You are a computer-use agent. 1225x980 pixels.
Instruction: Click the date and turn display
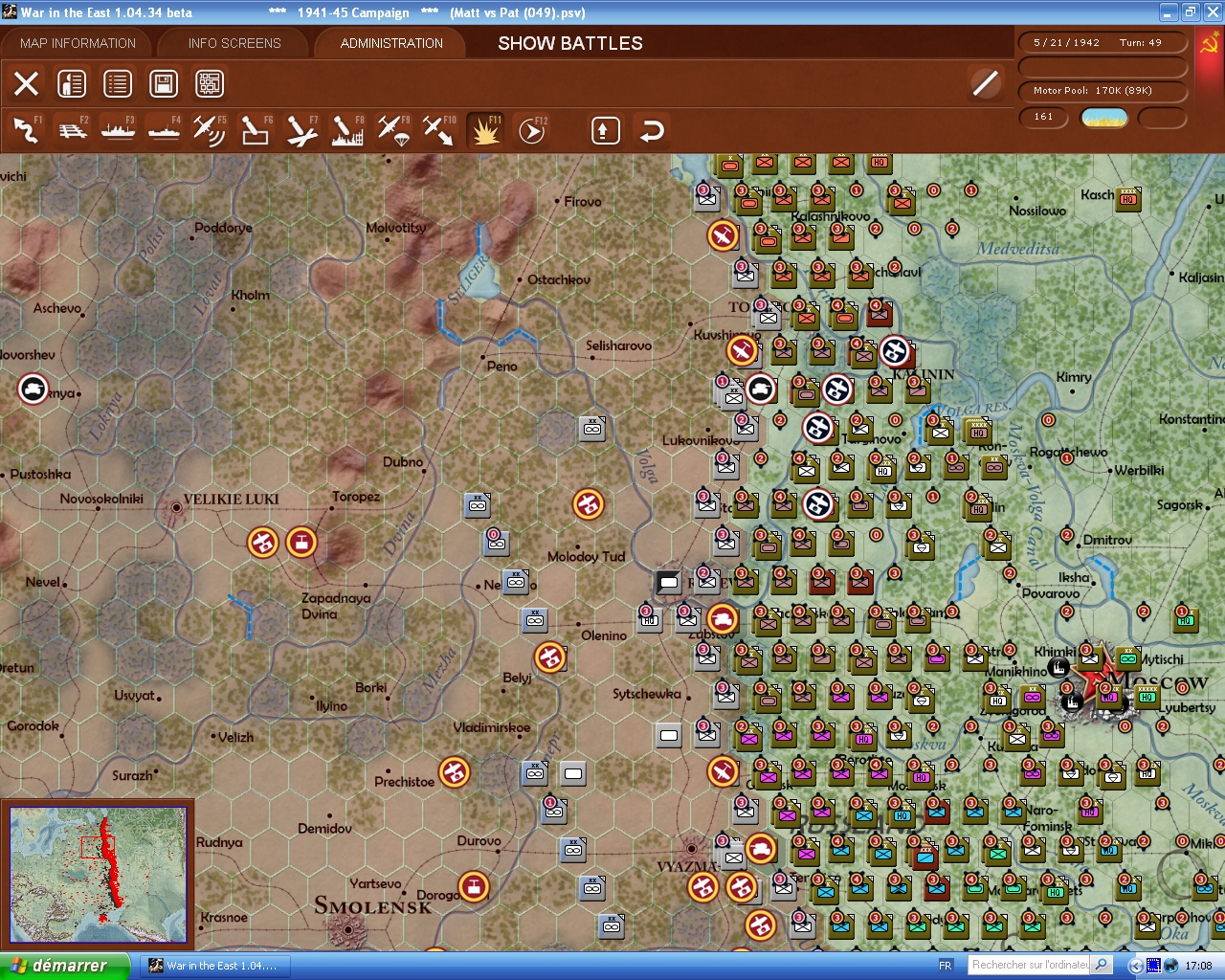[1102, 43]
